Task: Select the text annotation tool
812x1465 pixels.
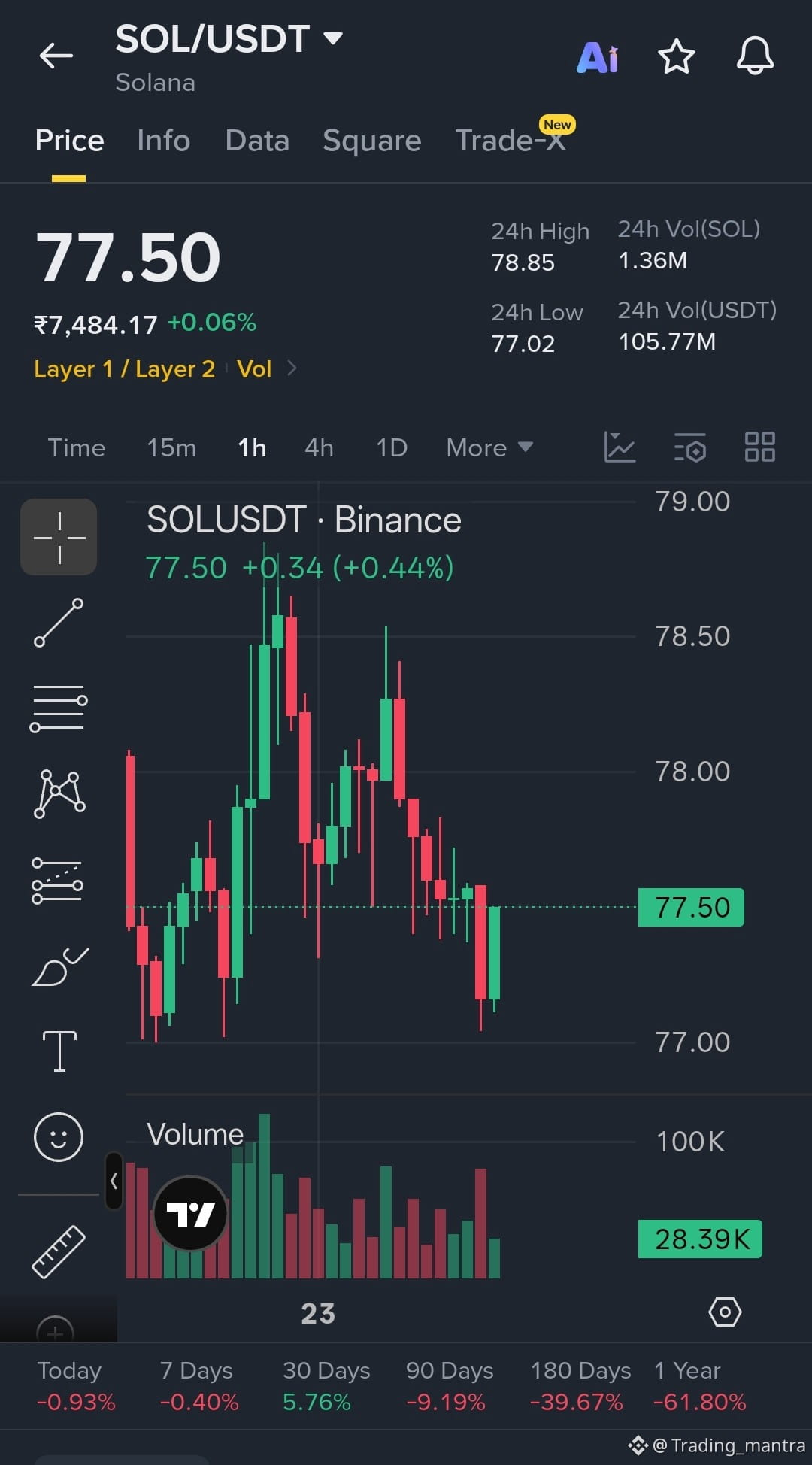Action: click(x=59, y=1051)
